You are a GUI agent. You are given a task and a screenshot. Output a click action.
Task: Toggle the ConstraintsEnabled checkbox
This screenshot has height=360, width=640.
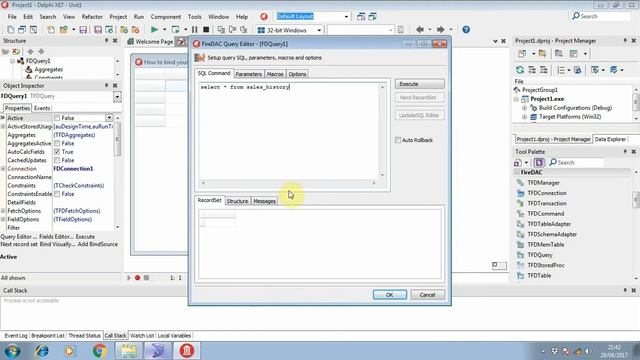tap(57, 194)
